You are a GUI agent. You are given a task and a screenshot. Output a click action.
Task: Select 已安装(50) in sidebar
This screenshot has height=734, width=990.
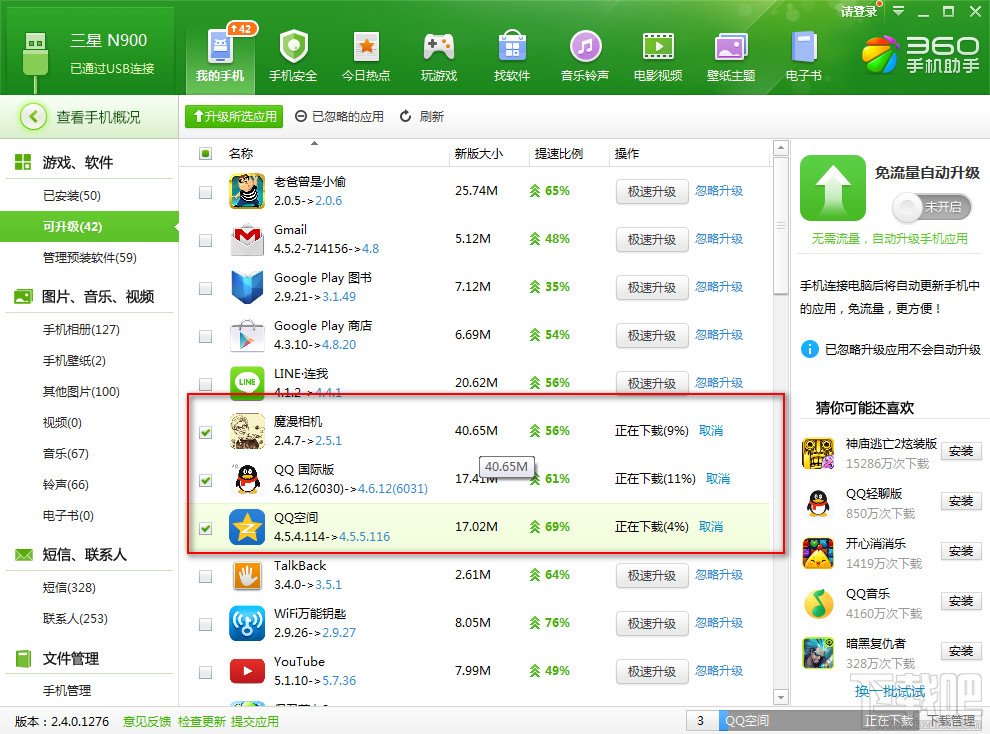72,196
